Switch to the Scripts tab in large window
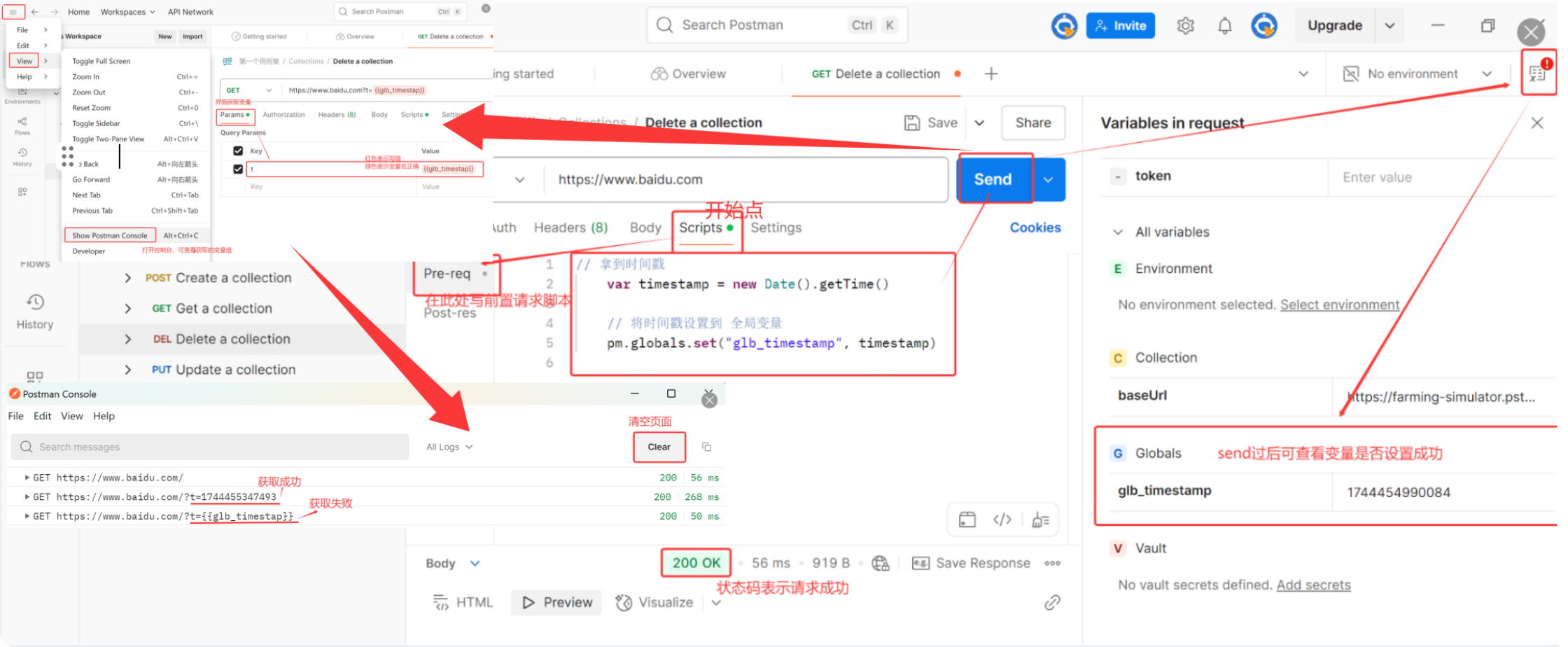 point(706,228)
